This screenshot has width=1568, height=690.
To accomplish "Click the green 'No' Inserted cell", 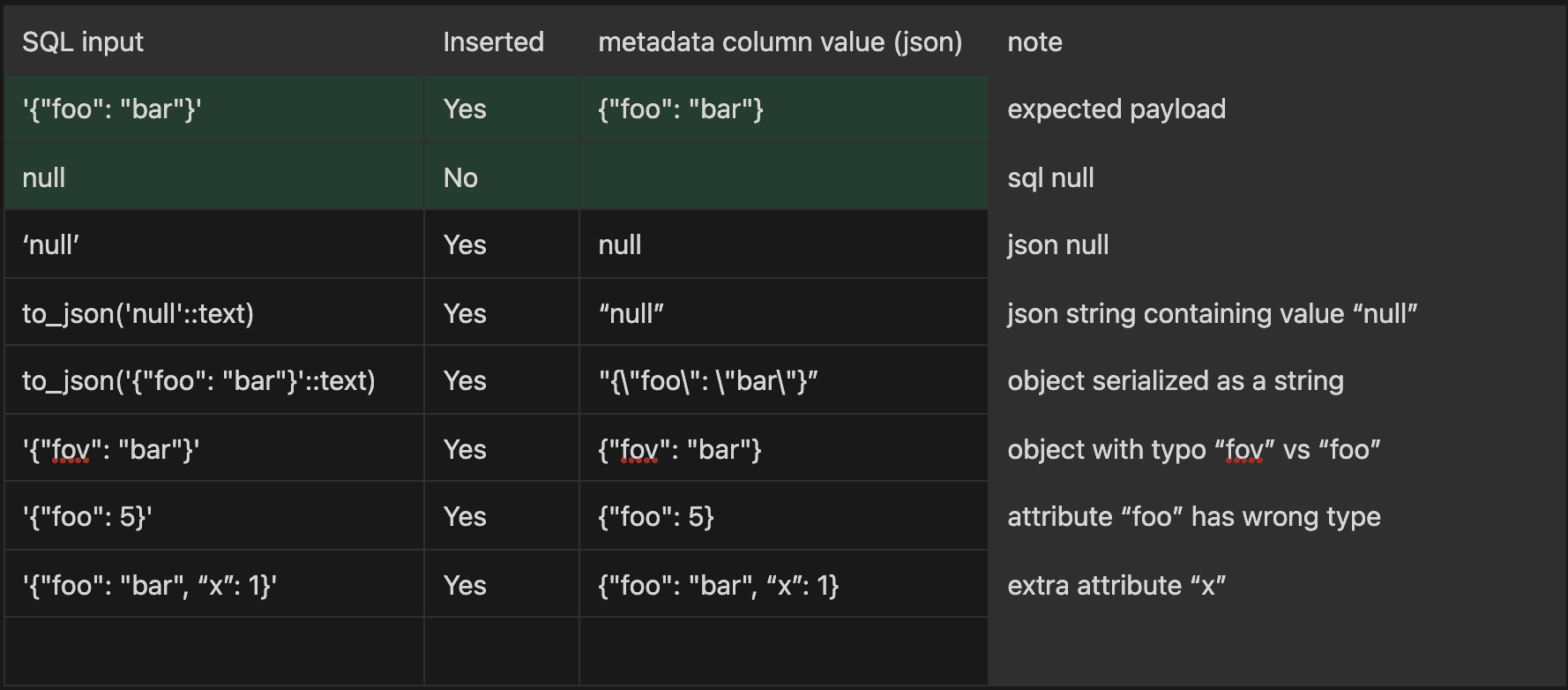I will pyautogui.click(x=461, y=178).
